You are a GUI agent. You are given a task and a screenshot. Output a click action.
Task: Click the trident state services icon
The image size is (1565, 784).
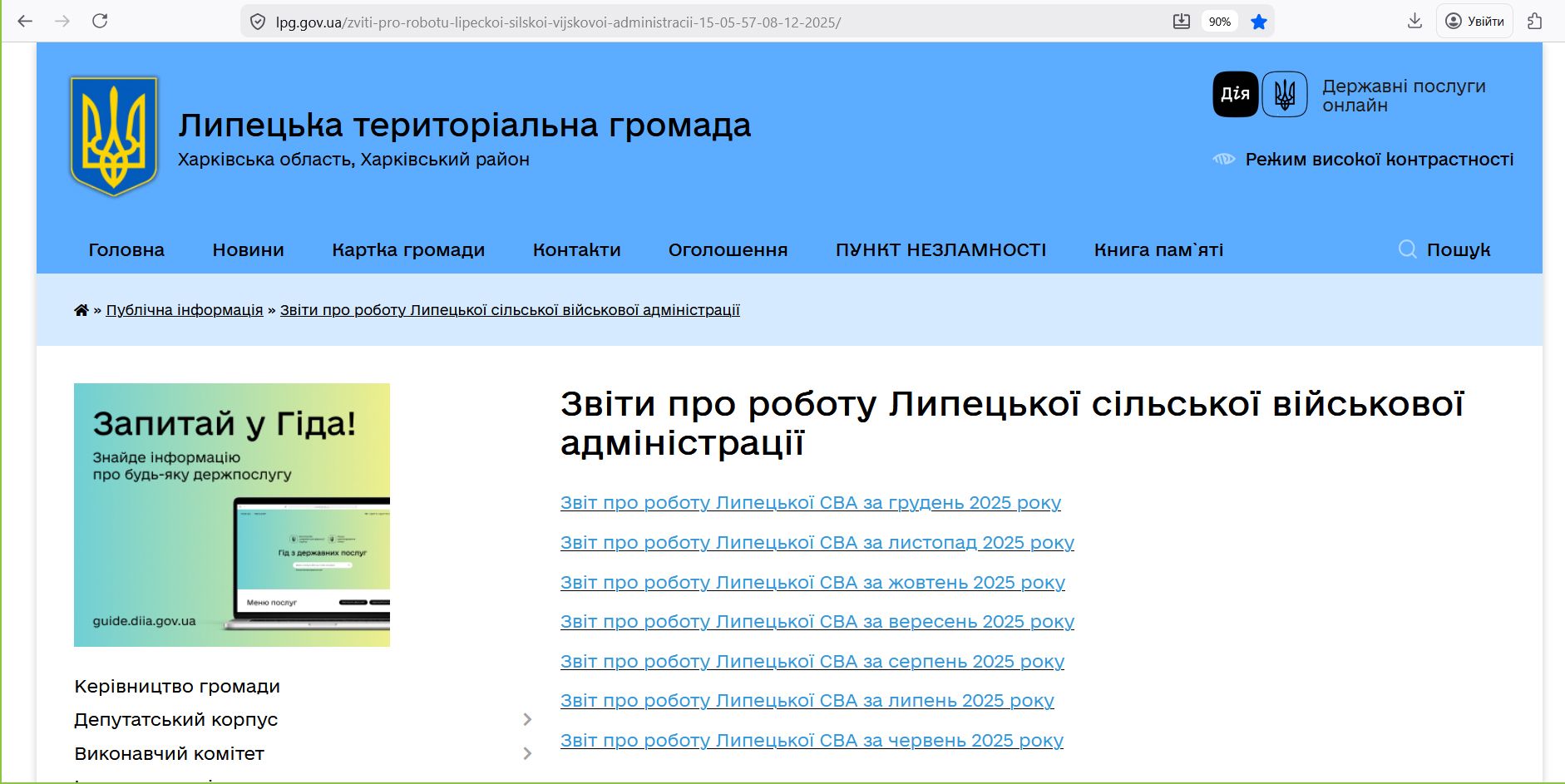[1286, 94]
